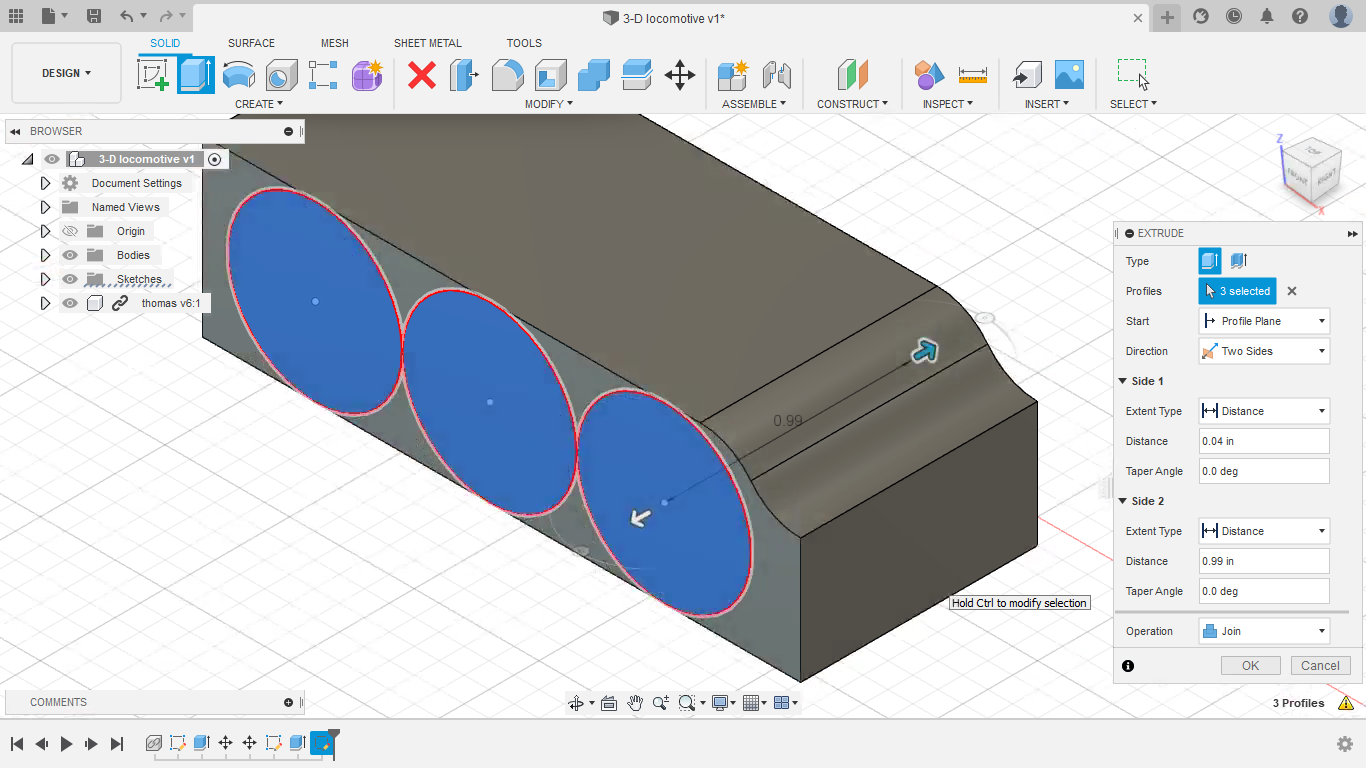The height and width of the screenshot is (768, 1366).
Task: Open the job status clock icon
Action: tap(1234, 16)
